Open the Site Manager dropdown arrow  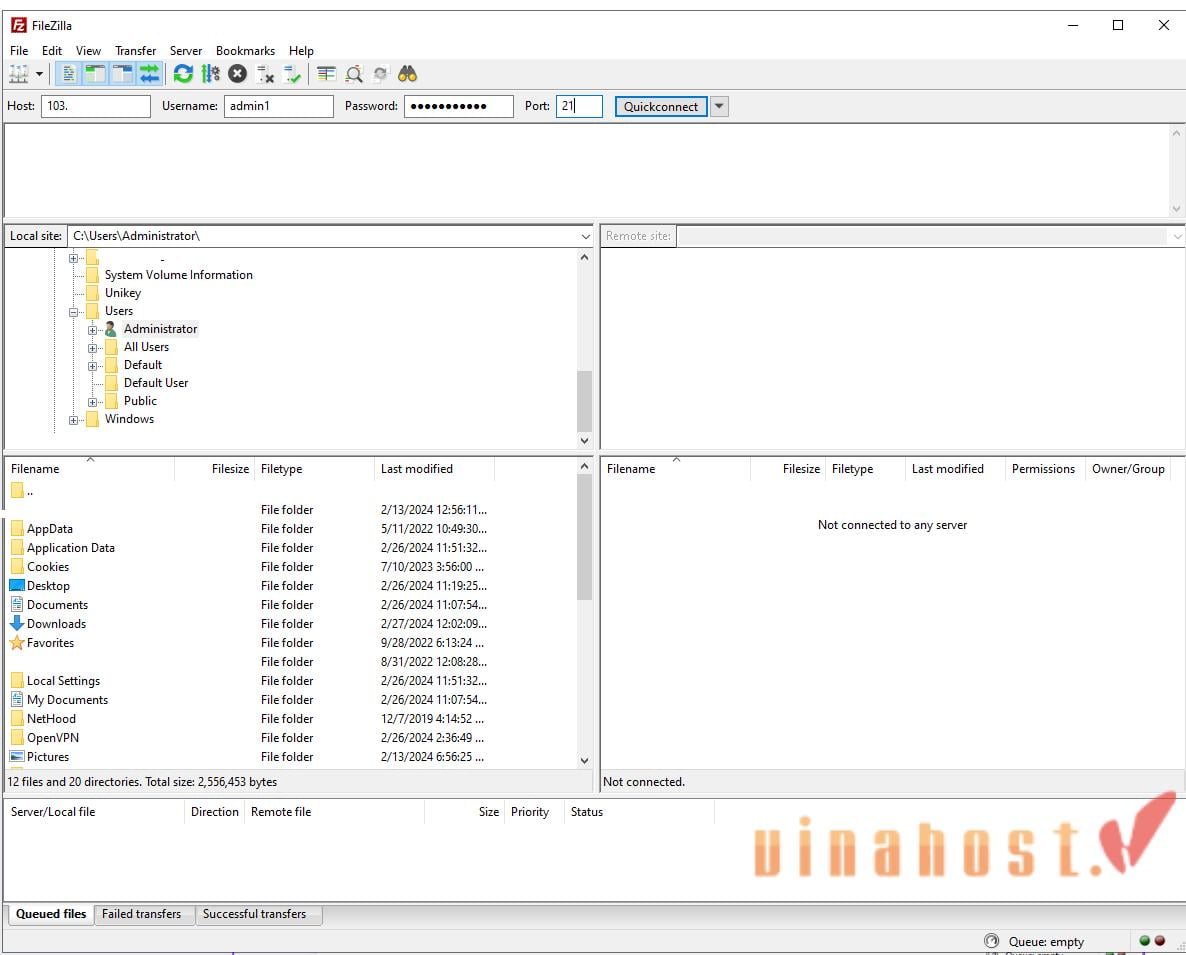tap(39, 74)
